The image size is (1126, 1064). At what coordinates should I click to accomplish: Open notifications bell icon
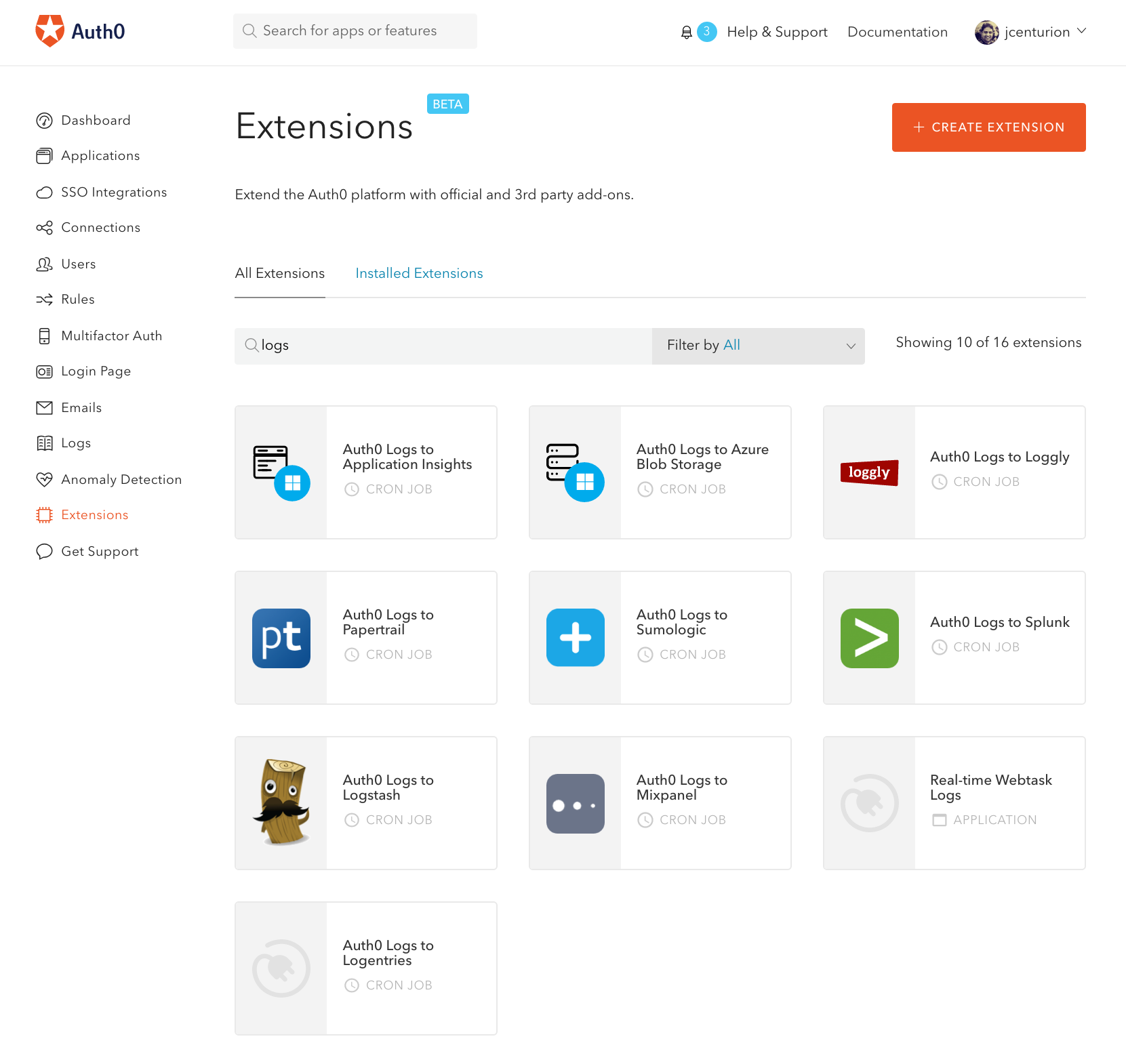[686, 32]
